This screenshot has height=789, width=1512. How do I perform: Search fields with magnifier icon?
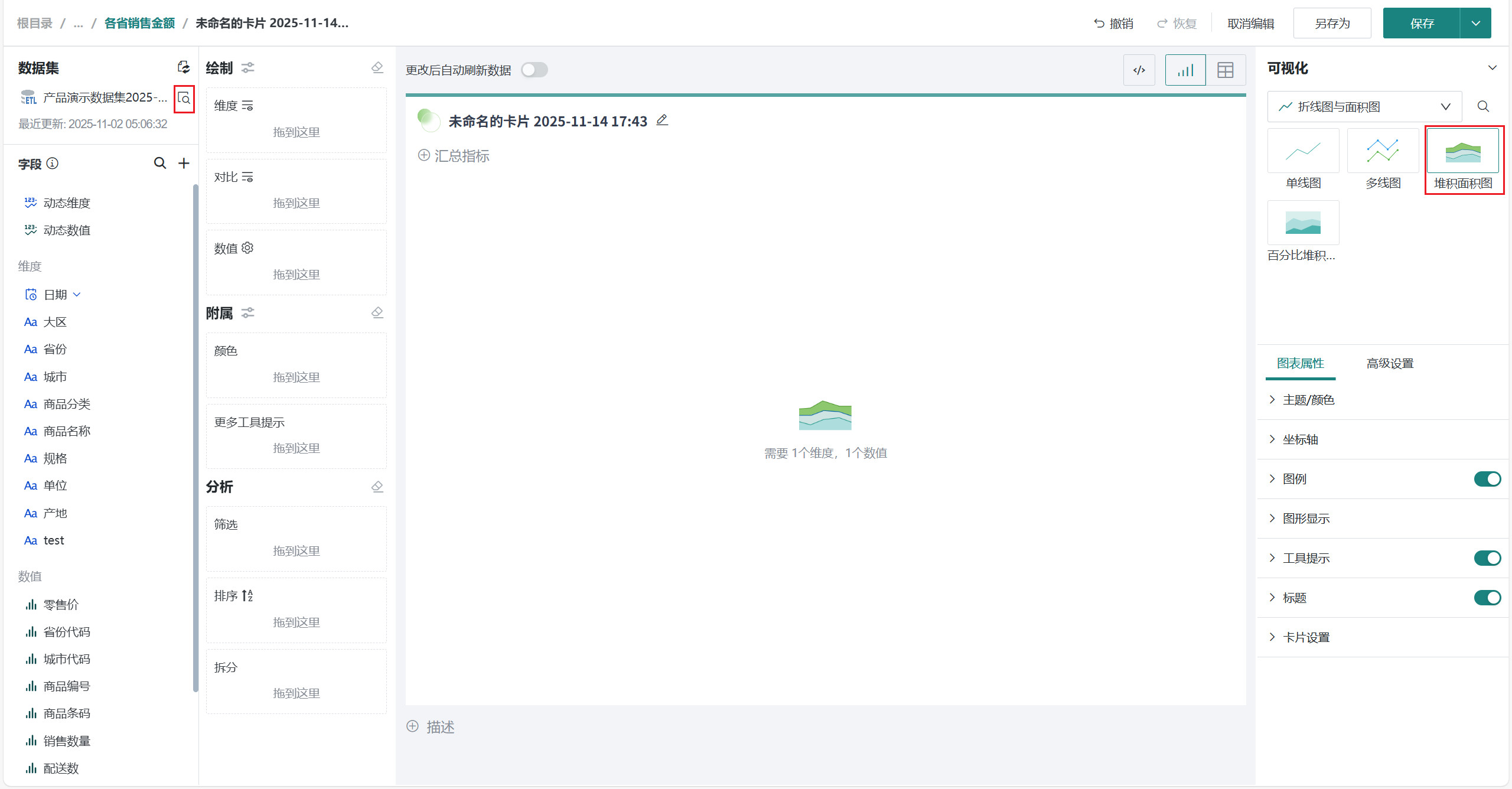click(x=159, y=163)
